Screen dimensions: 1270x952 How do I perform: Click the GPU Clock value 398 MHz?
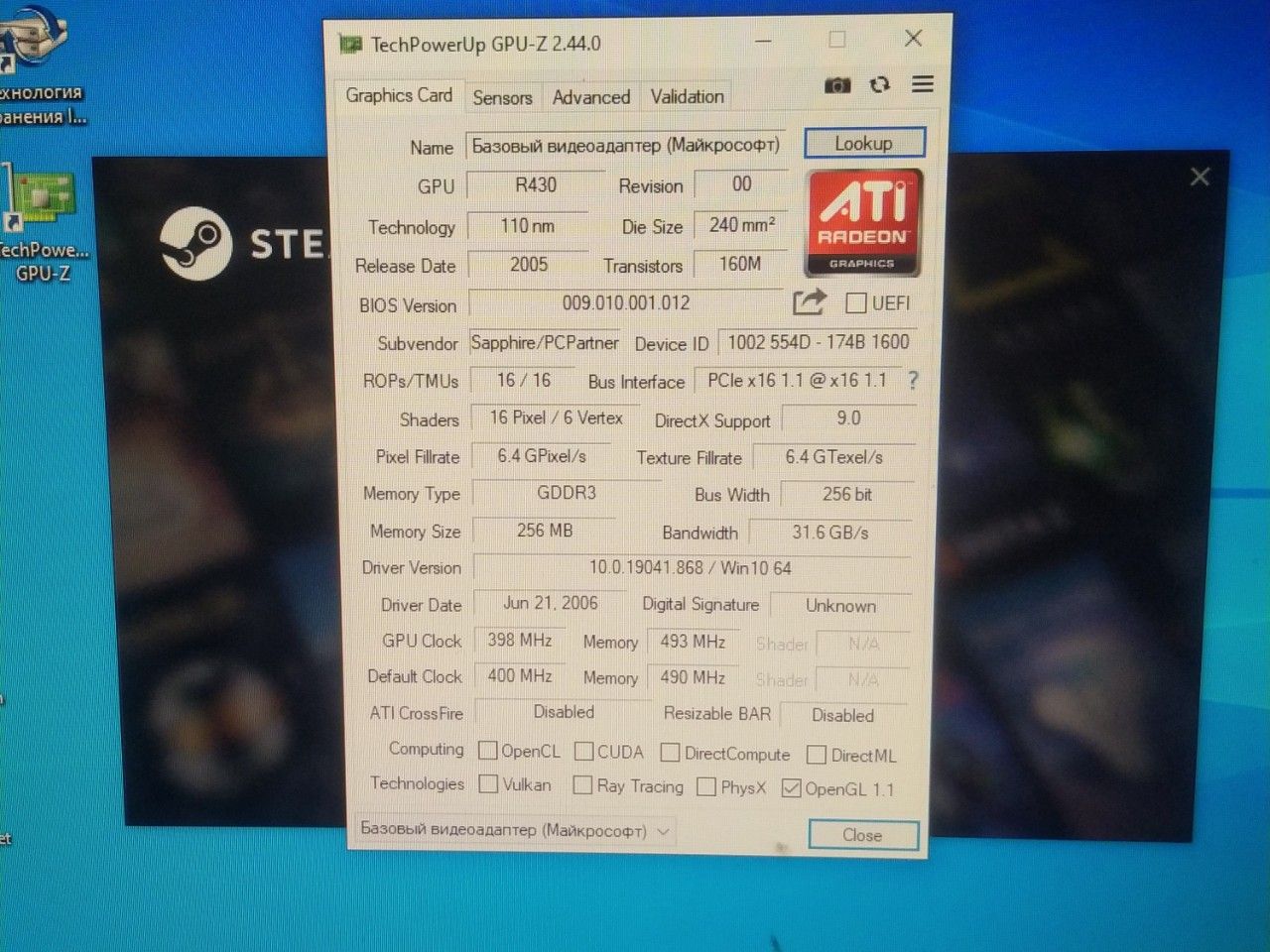519,641
